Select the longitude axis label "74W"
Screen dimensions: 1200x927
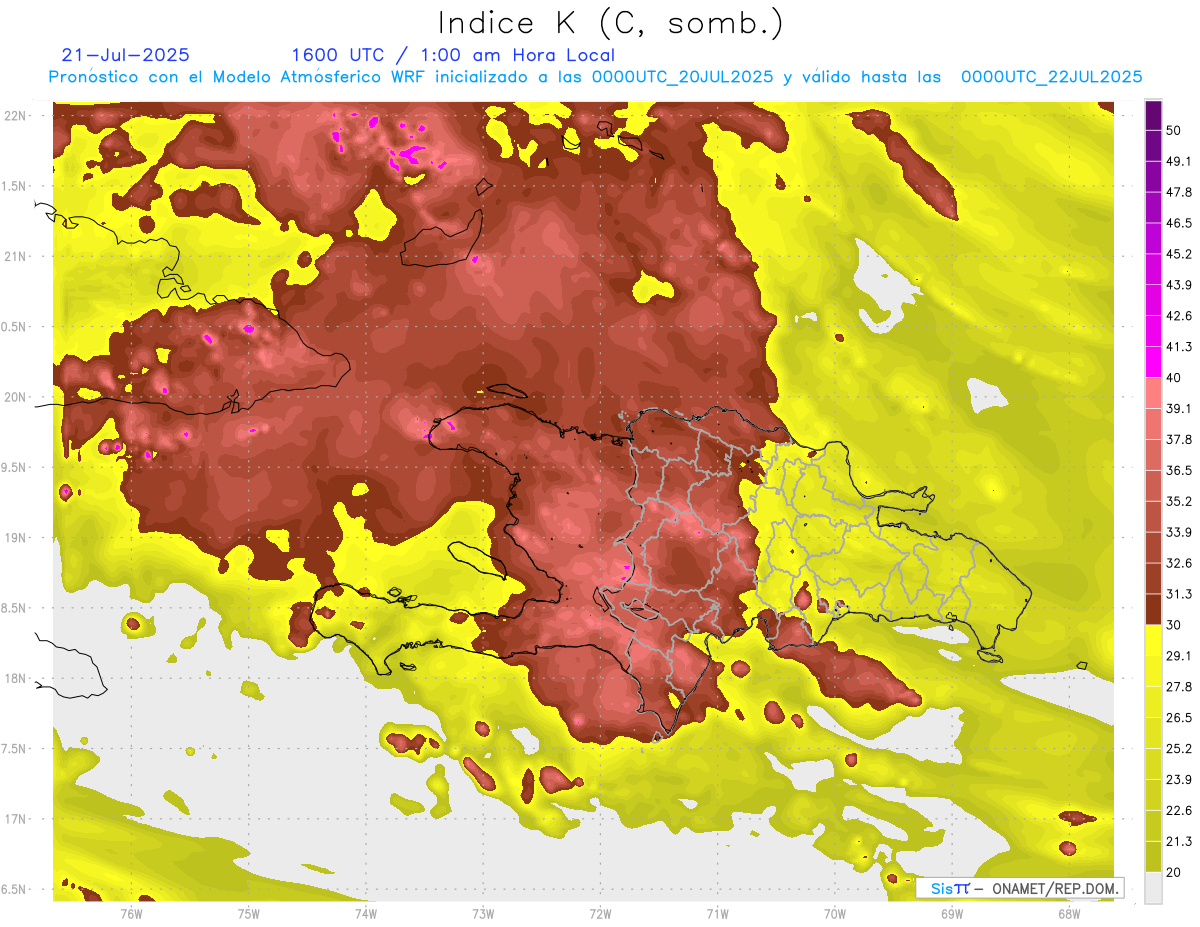point(366,913)
